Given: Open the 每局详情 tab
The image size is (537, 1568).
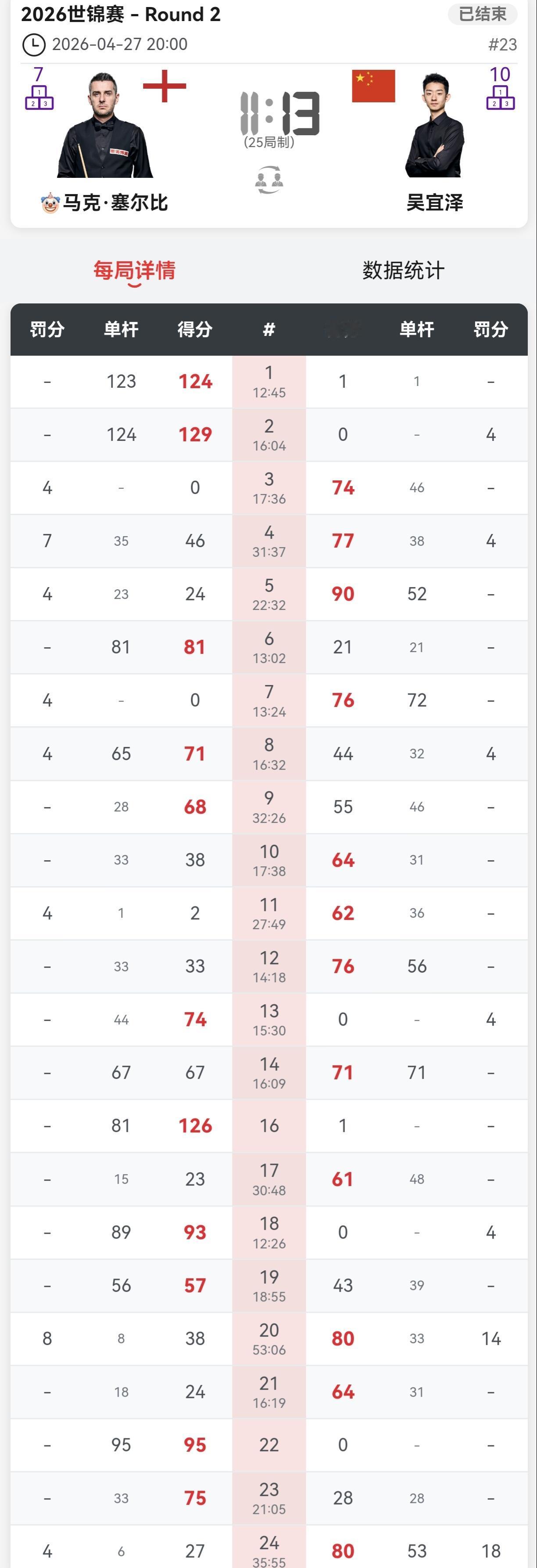Looking at the screenshot, I should click(134, 270).
